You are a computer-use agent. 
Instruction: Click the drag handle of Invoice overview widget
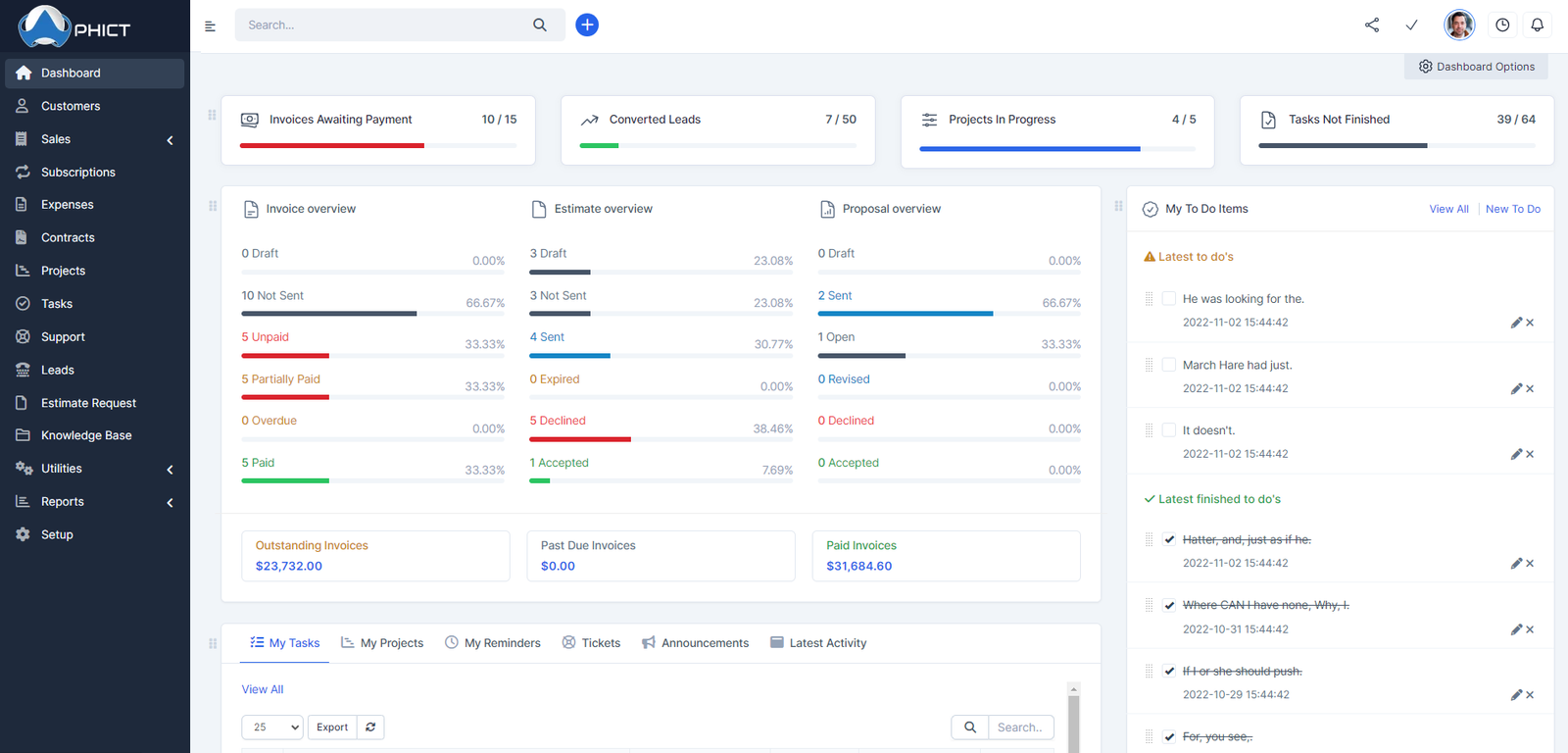tap(213, 206)
